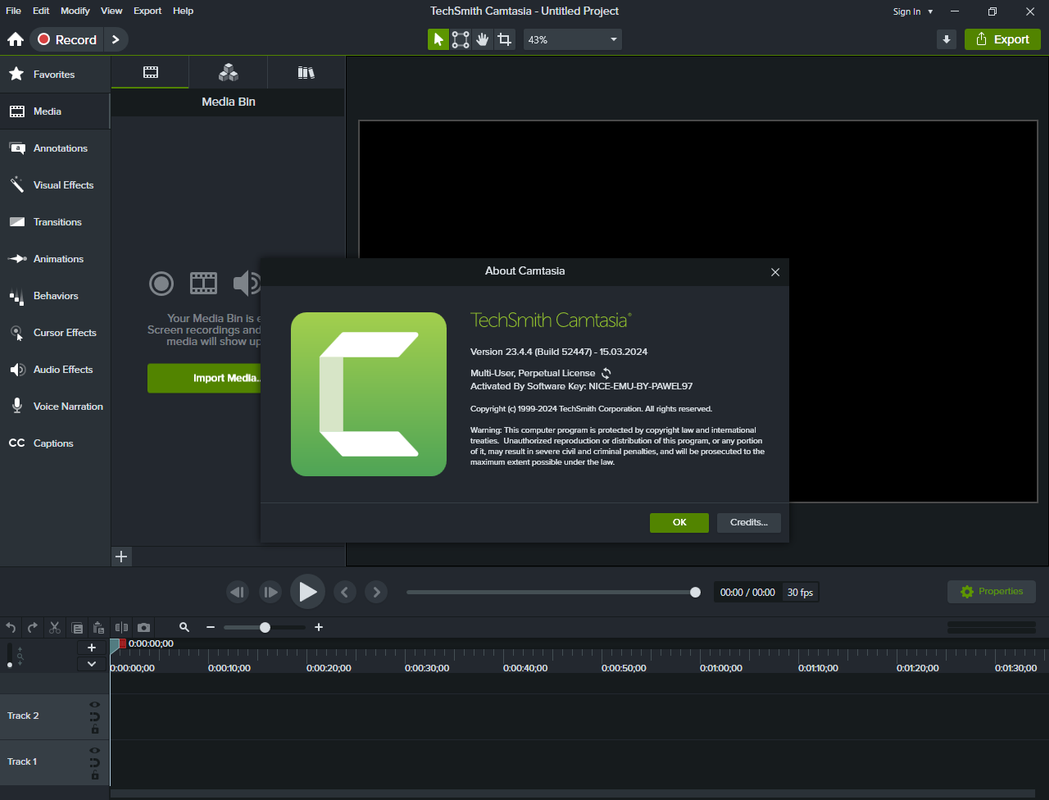Click the Import Media button
The height and width of the screenshot is (800, 1049).
coord(204,378)
